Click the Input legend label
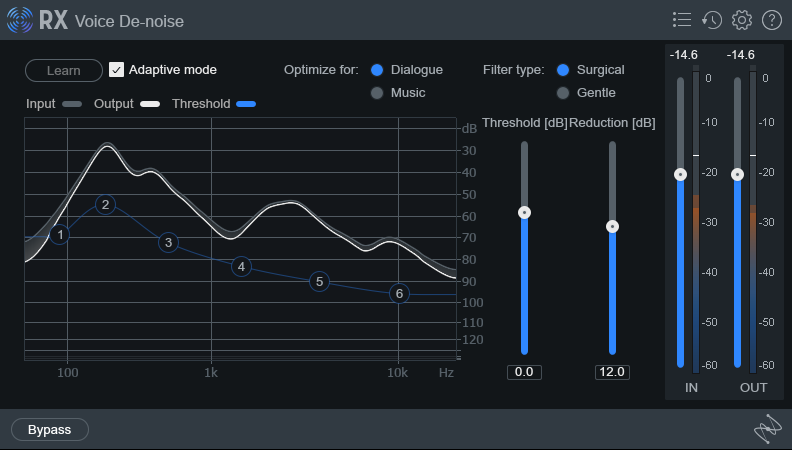The width and height of the screenshot is (792, 450). (x=40, y=104)
